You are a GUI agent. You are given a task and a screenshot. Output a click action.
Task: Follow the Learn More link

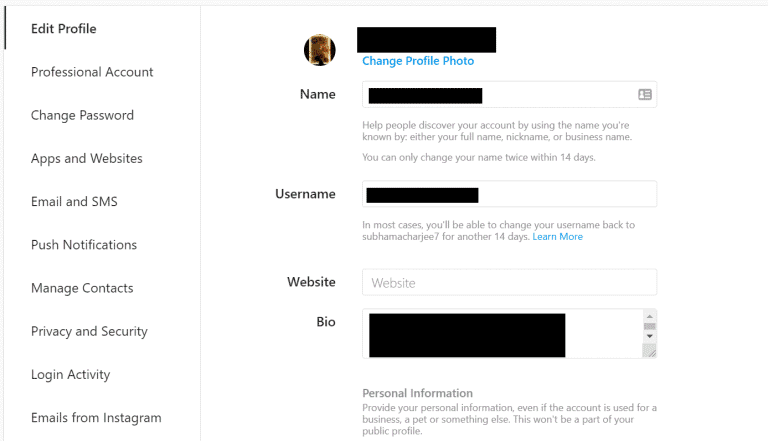pos(557,237)
